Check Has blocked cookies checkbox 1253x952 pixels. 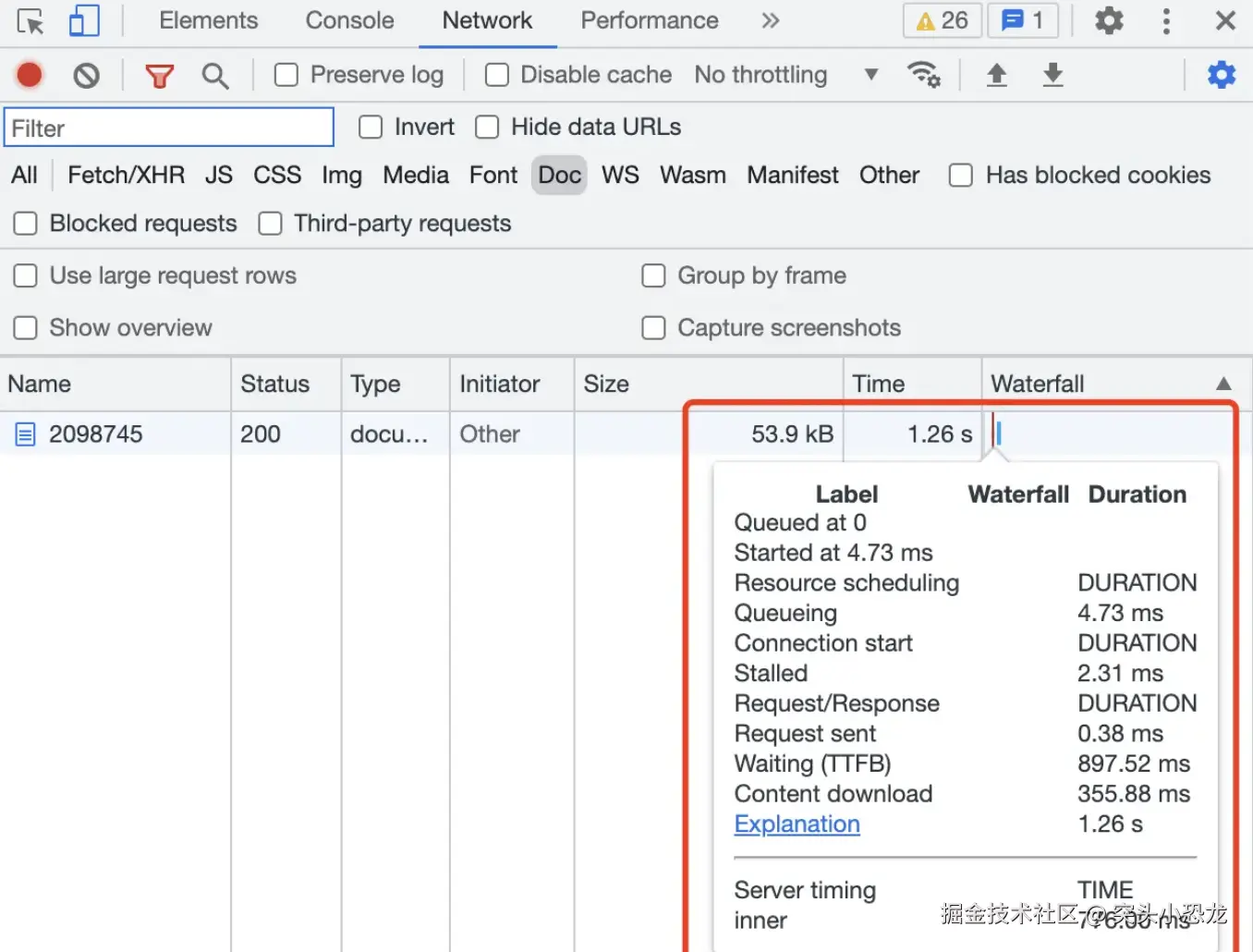pos(961,175)
